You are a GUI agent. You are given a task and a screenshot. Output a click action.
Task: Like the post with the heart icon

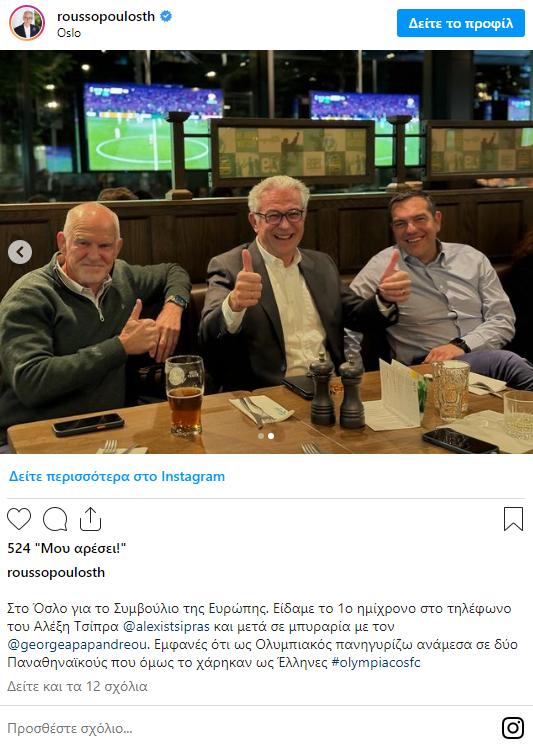[x=19, y=519]
